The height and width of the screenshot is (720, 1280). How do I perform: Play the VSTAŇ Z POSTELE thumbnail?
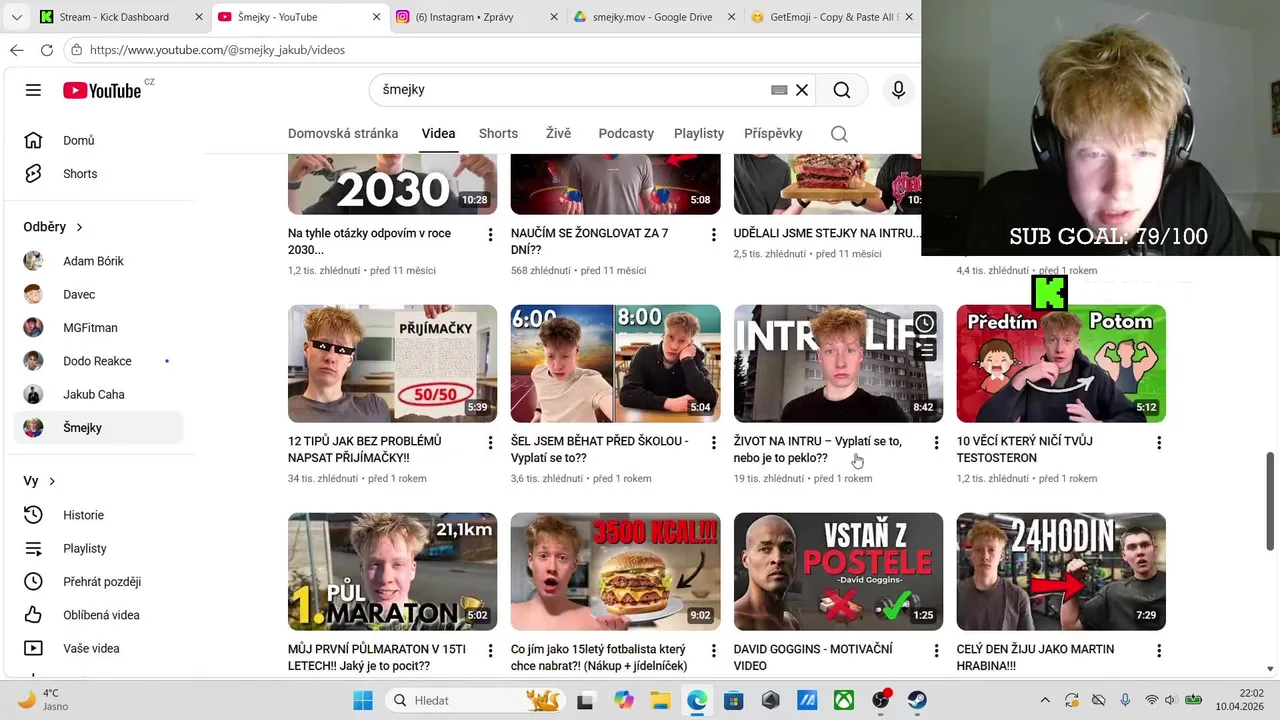(838, 571)
